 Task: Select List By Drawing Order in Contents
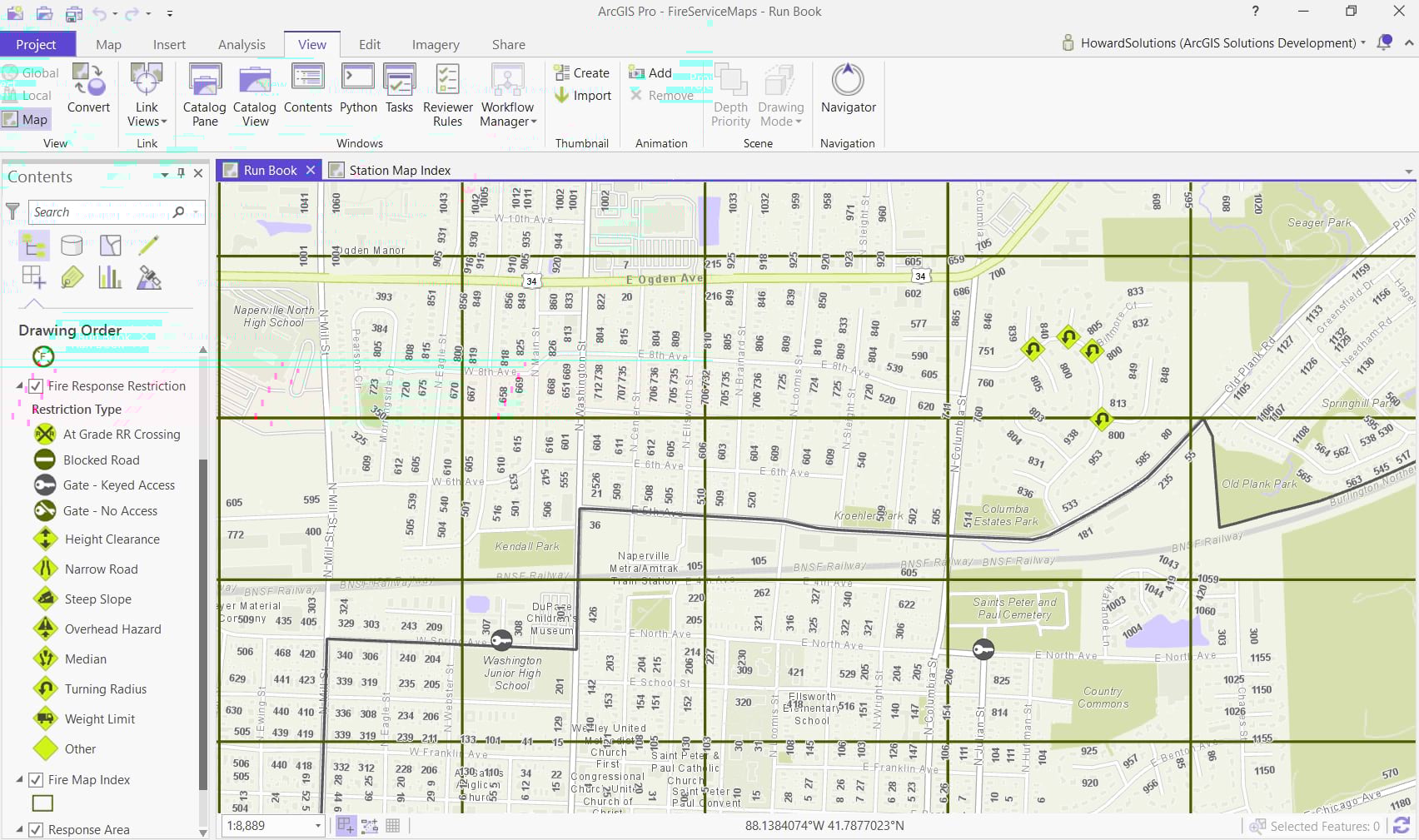[34, 245]
